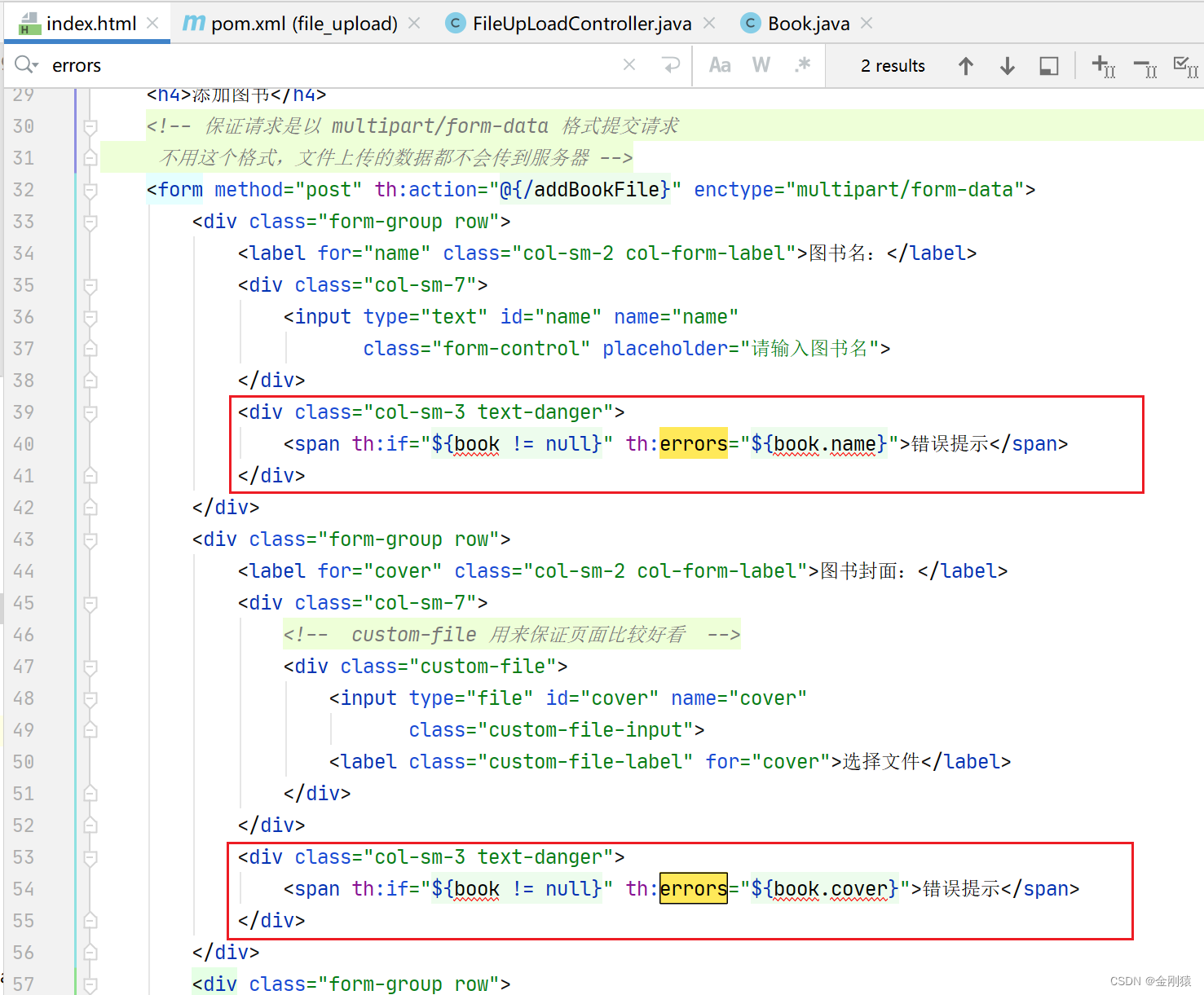The height and width of the screenshot is (995, 1204).
Task: Collapse the div at line 33
Action: coord(90,222)
